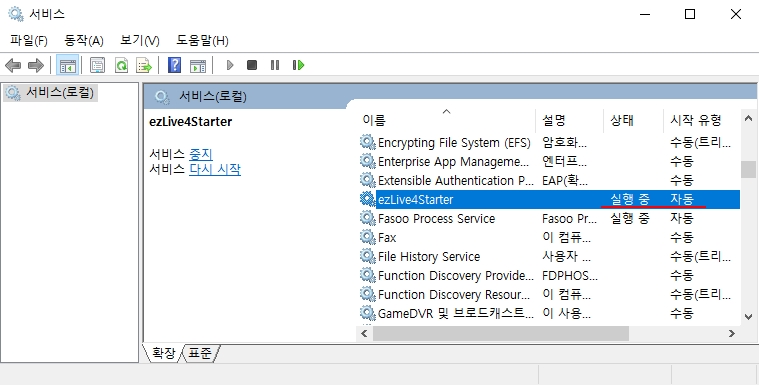
Task: Click the vertical scrollbar down arrow
Action: pos(748,317)
